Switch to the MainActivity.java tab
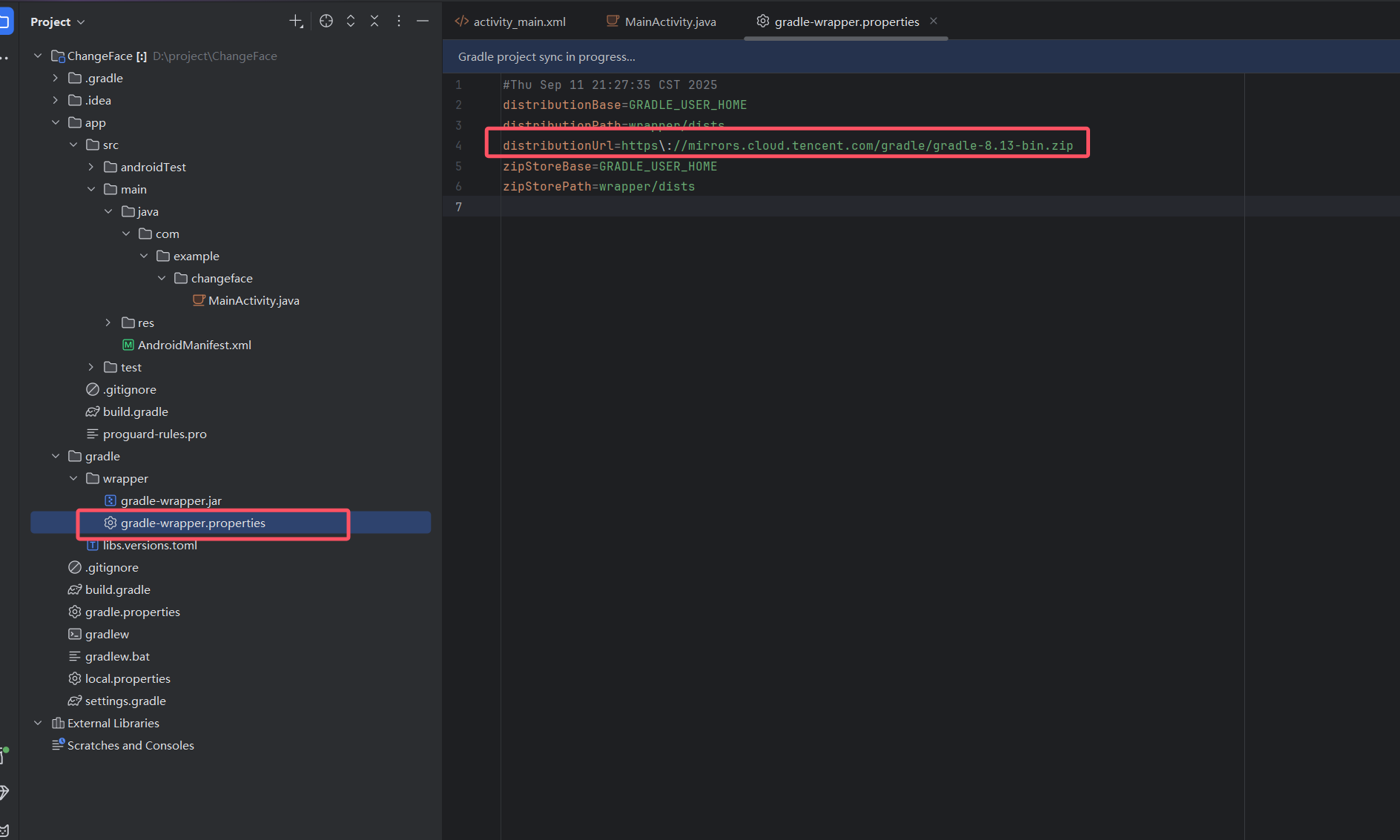 [661, 22]
